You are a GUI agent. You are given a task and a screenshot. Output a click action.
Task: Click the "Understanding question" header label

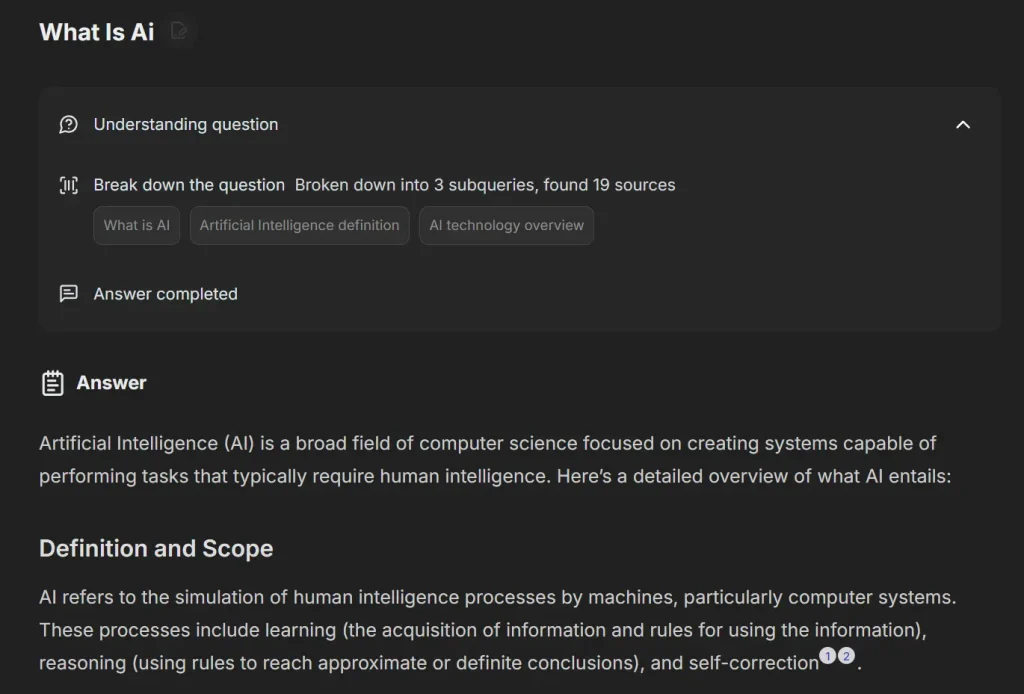point(185,124)
